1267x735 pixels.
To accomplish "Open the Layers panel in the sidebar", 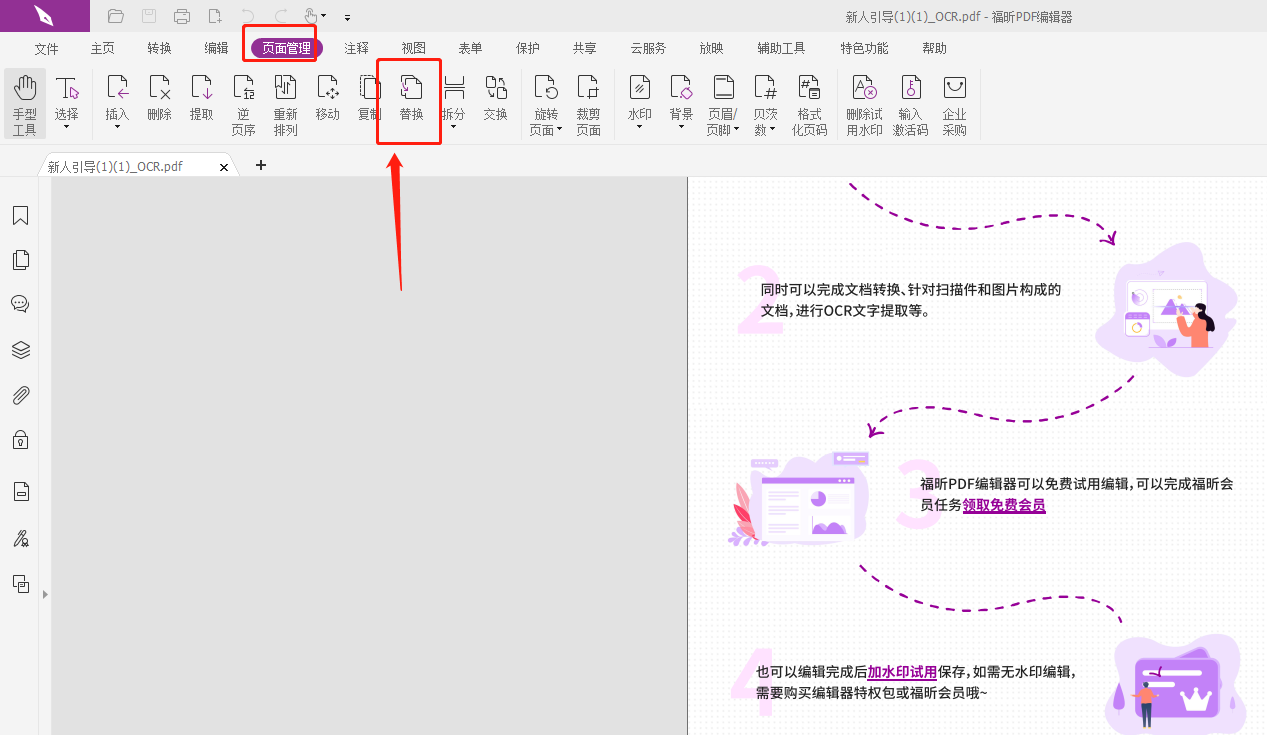I will [x=20, y=349].
